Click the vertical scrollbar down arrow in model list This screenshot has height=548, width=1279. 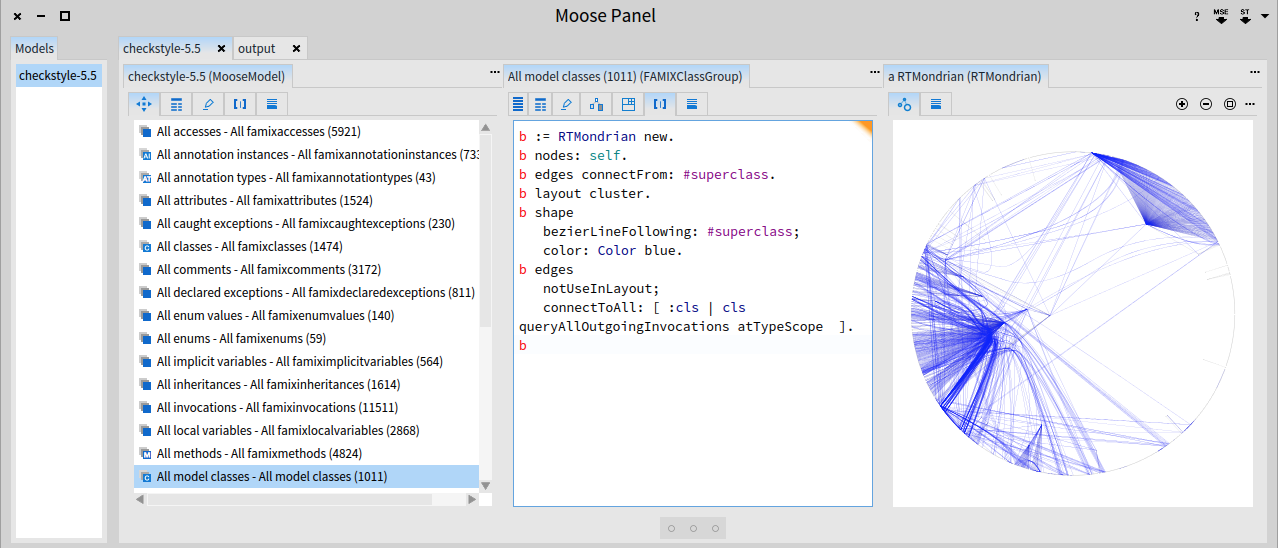point(486,485)
